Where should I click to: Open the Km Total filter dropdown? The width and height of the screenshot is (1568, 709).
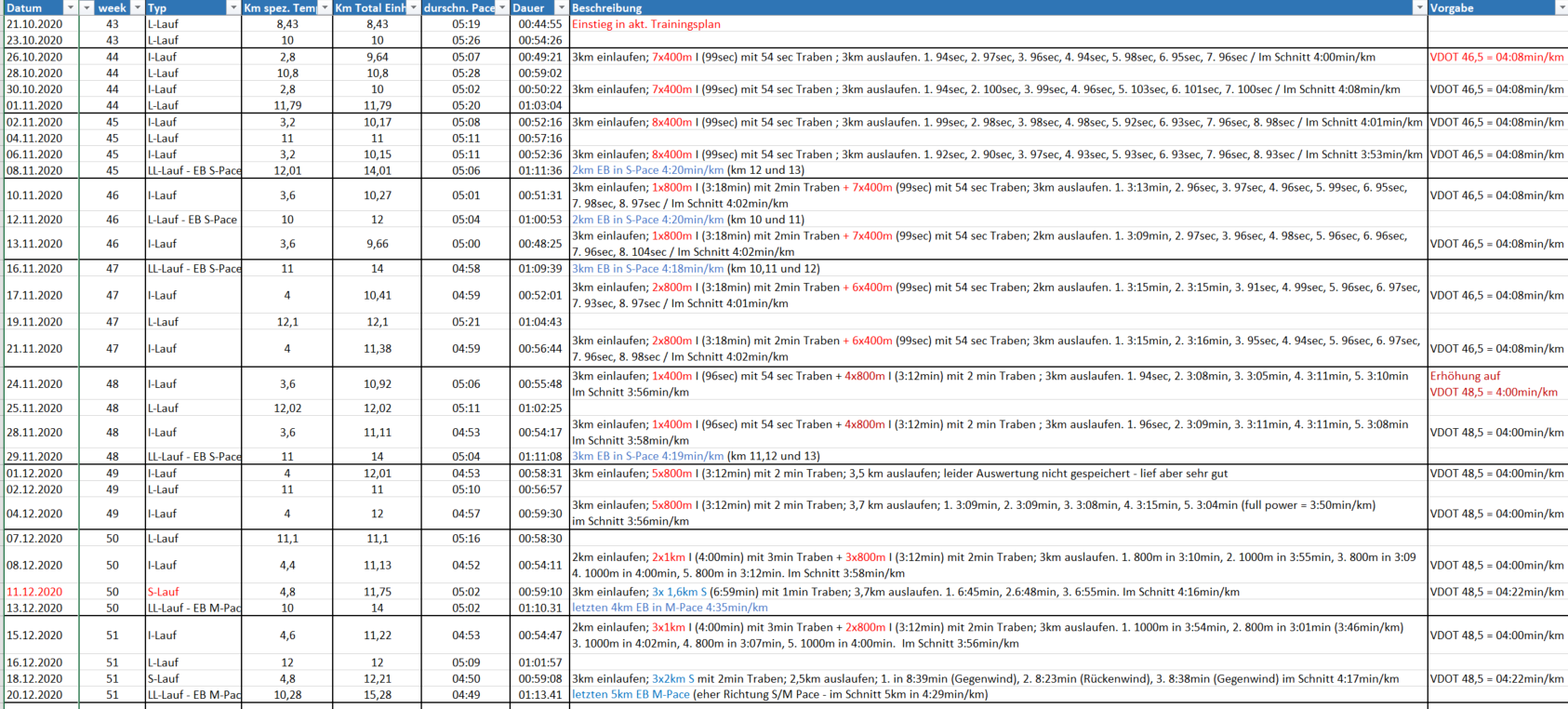(413, 7)
